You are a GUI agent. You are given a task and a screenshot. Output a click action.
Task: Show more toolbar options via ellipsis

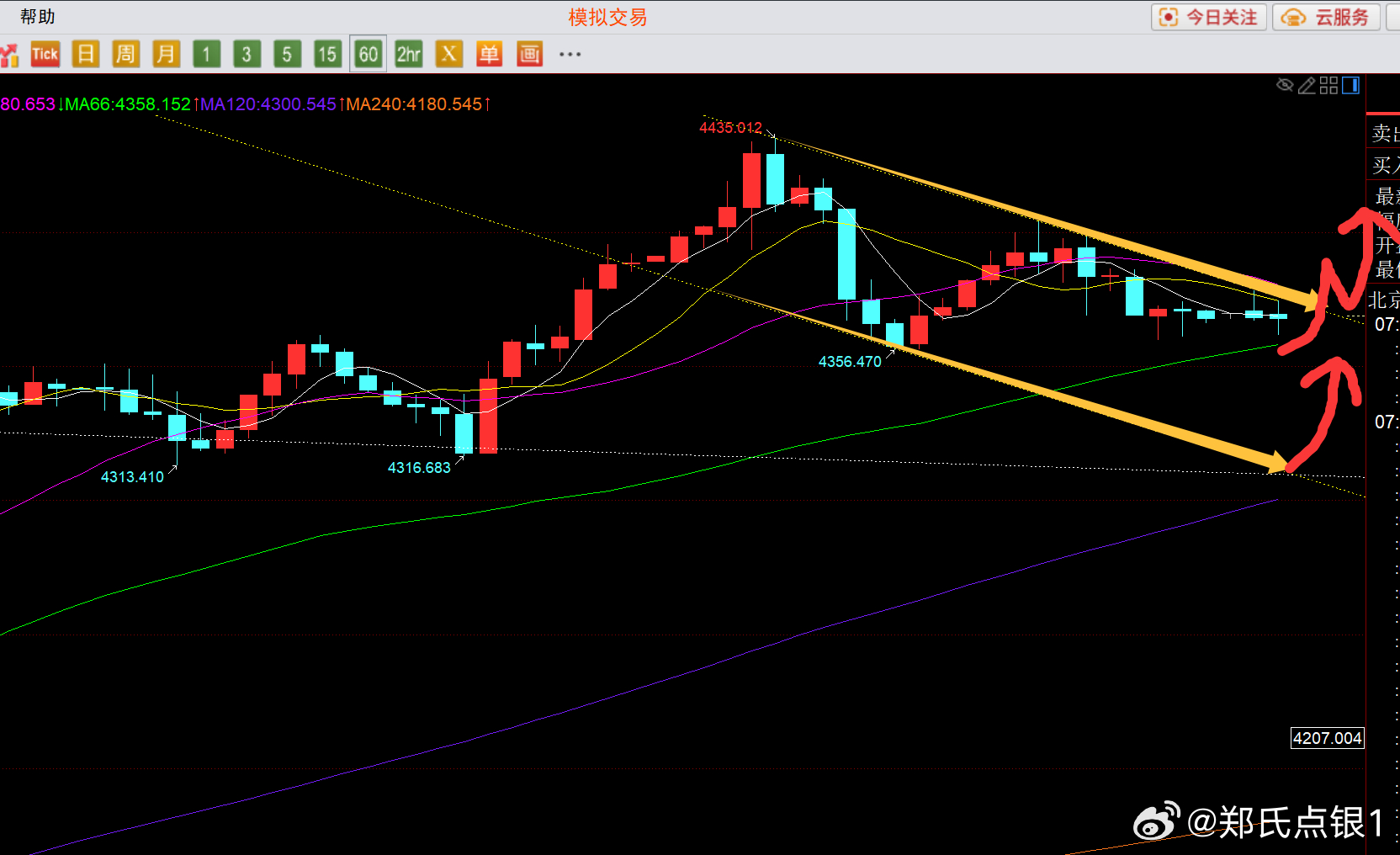(570, 55)
